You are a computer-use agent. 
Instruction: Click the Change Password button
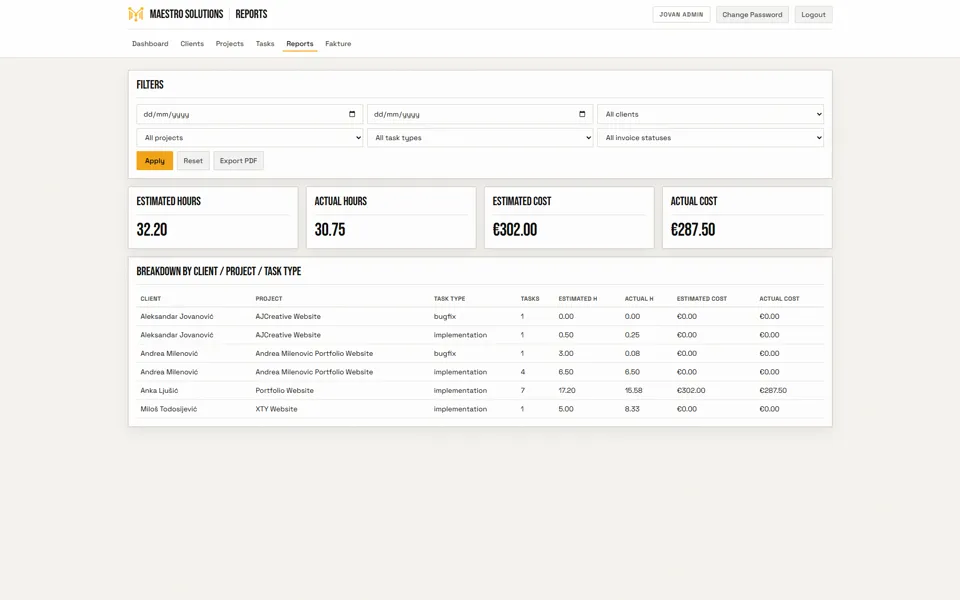coord(752,15)
